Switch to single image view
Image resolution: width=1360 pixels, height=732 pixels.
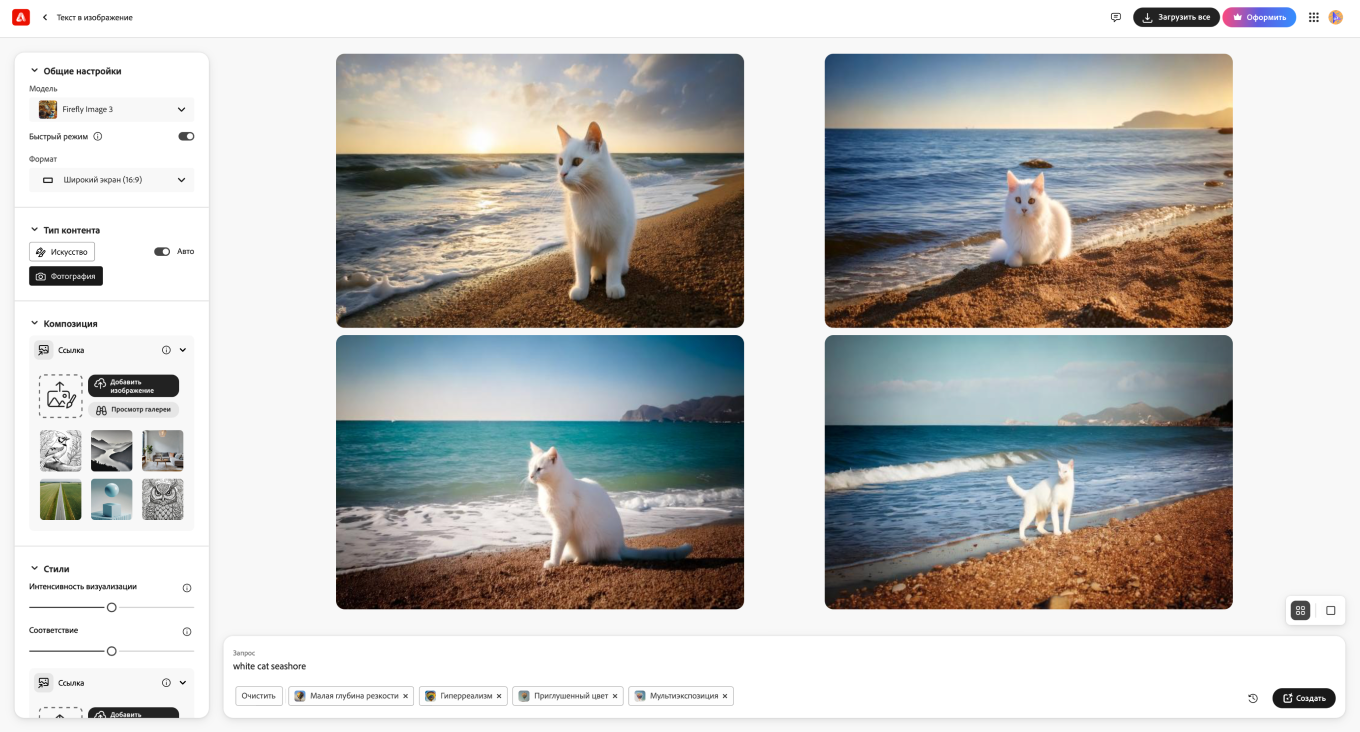coord(1331,610)
